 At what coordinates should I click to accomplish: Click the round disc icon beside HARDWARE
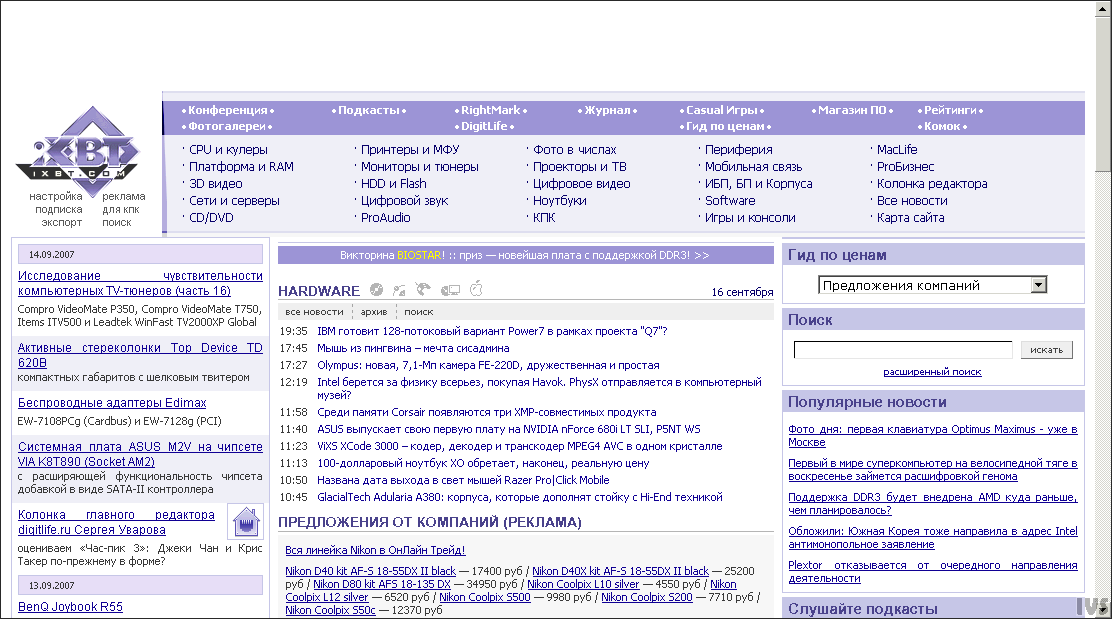376,291
